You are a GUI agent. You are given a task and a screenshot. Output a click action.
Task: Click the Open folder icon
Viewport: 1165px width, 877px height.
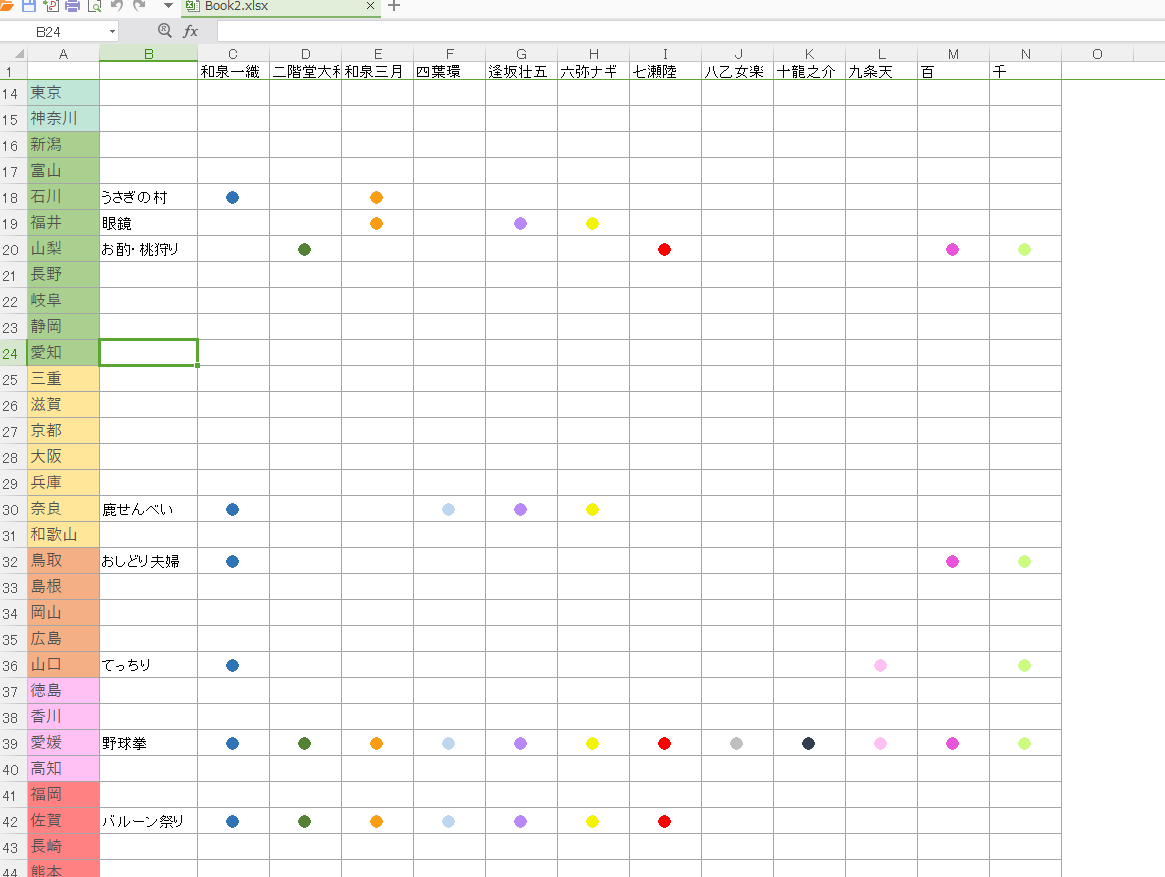[x=6, y=6]
